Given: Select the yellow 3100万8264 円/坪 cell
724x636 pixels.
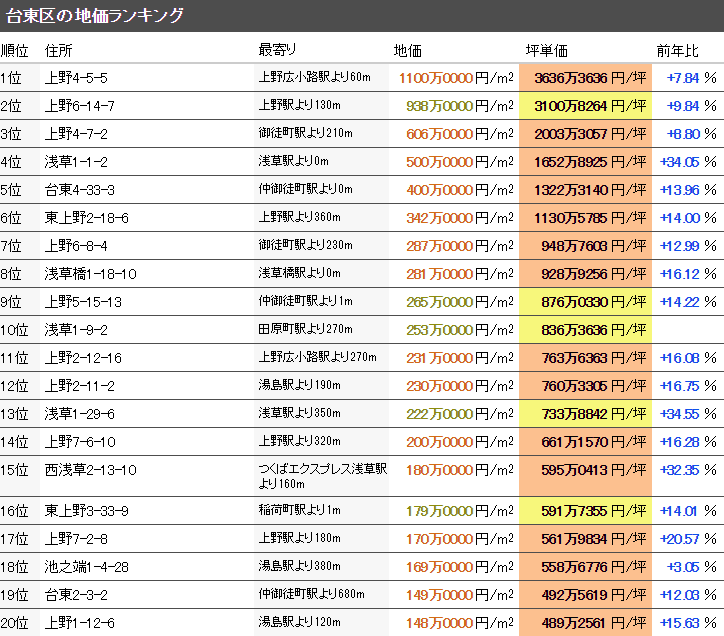Looking at the screenshot, I should 585,106.
